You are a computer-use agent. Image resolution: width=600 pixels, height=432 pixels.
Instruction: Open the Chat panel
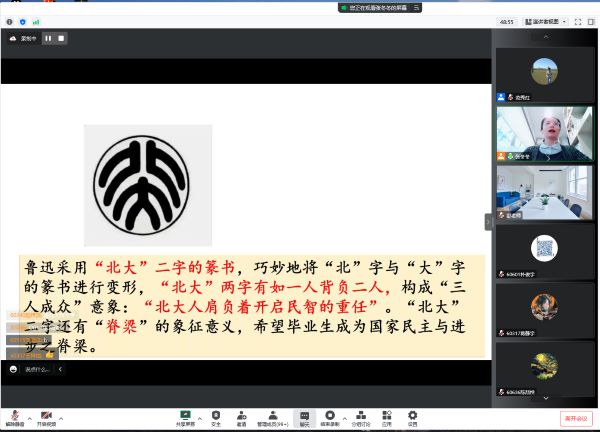302,416
